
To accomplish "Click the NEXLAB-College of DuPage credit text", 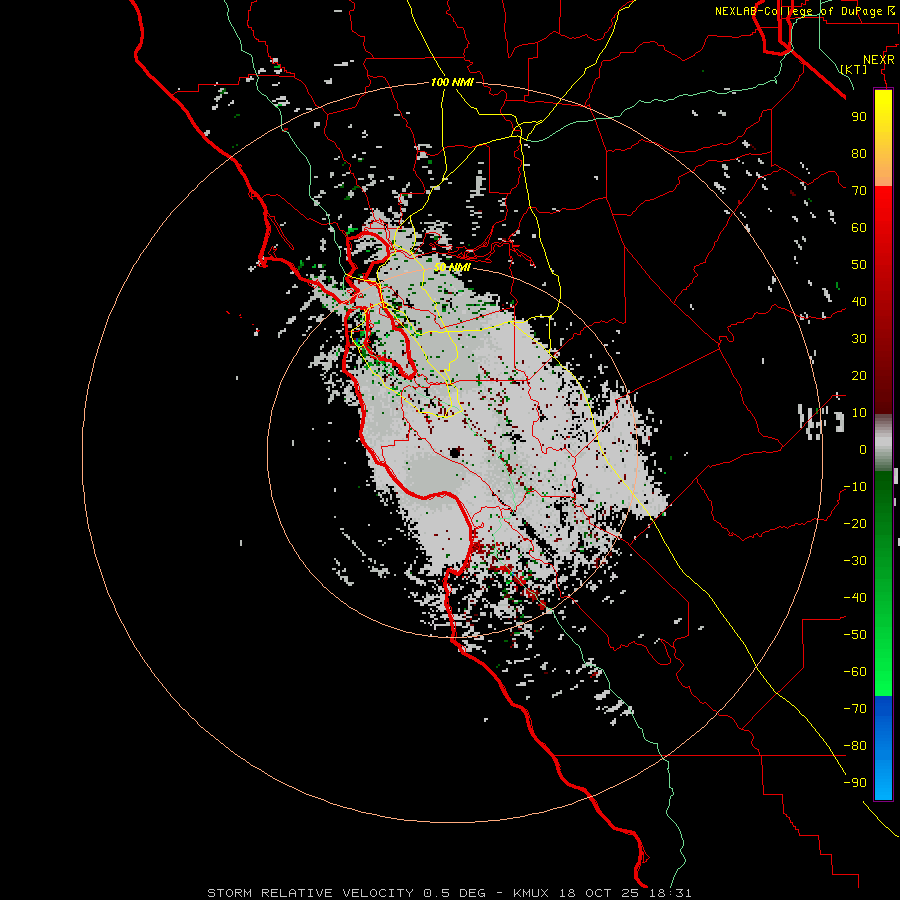I will click(x=798, y=11).
